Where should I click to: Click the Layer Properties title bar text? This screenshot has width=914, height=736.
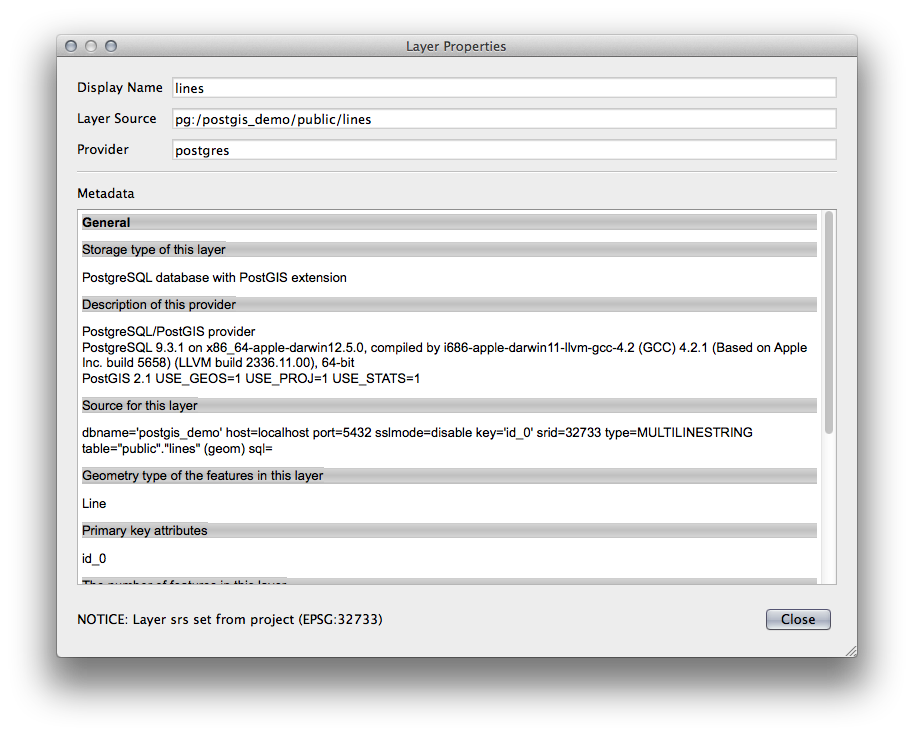[x=456, y=46]
